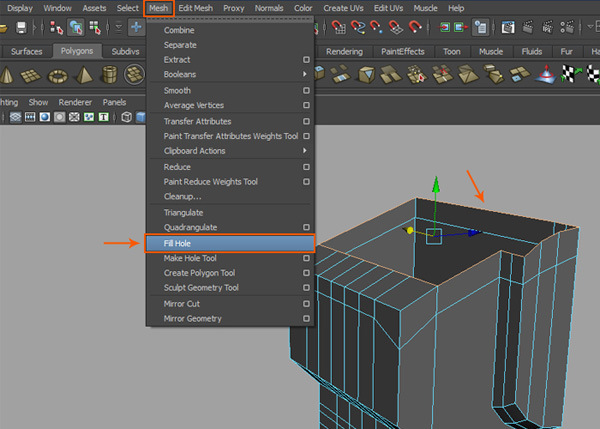Switch to the Surfaces shelf tab
Image resolution: width=600 pixels, height=429 pixels.
click(26, 51)
